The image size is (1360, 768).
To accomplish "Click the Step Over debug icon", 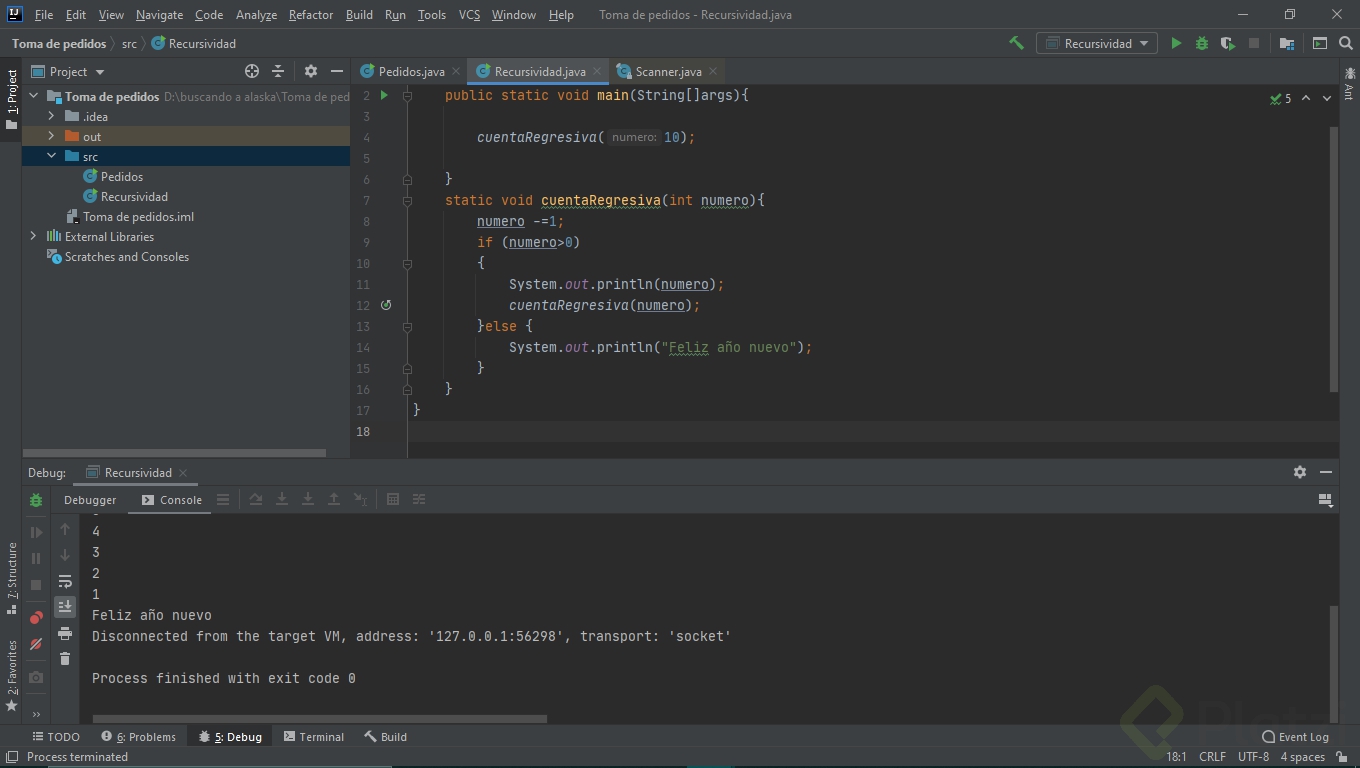I will (256, 499).
